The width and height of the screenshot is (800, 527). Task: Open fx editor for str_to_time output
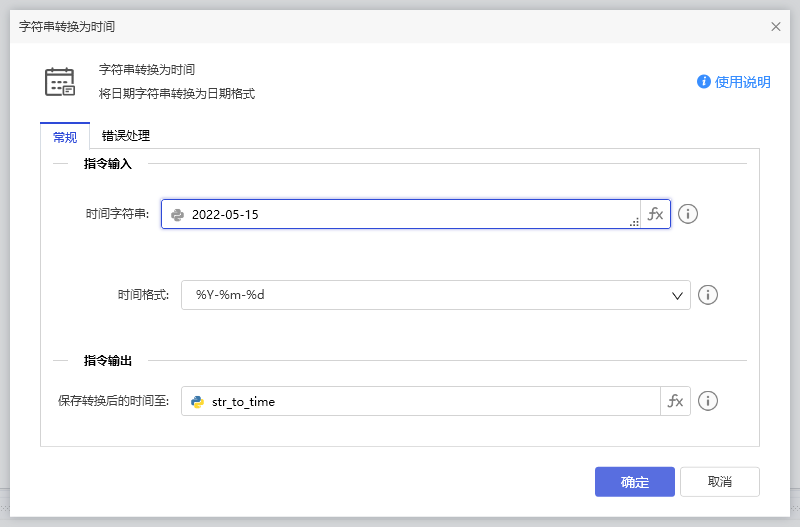[x=675, y=402]
